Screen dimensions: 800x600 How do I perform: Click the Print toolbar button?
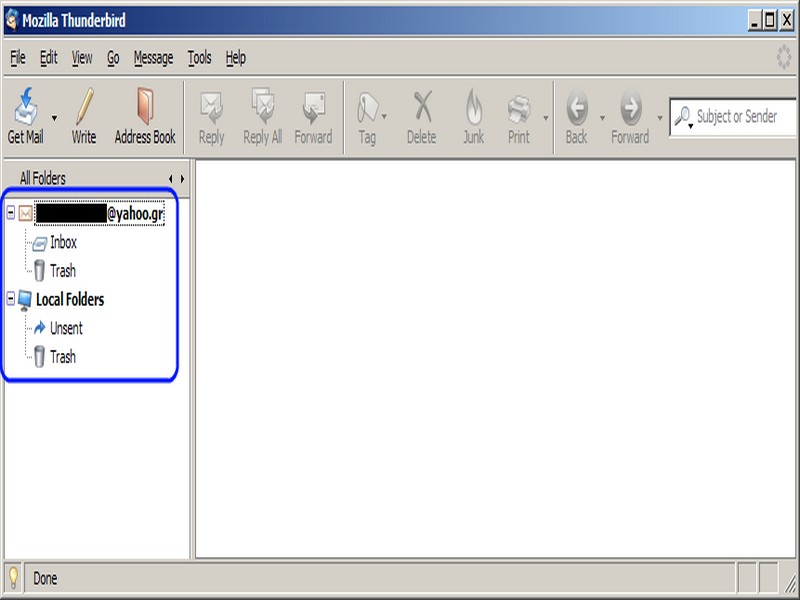(519, 118)
